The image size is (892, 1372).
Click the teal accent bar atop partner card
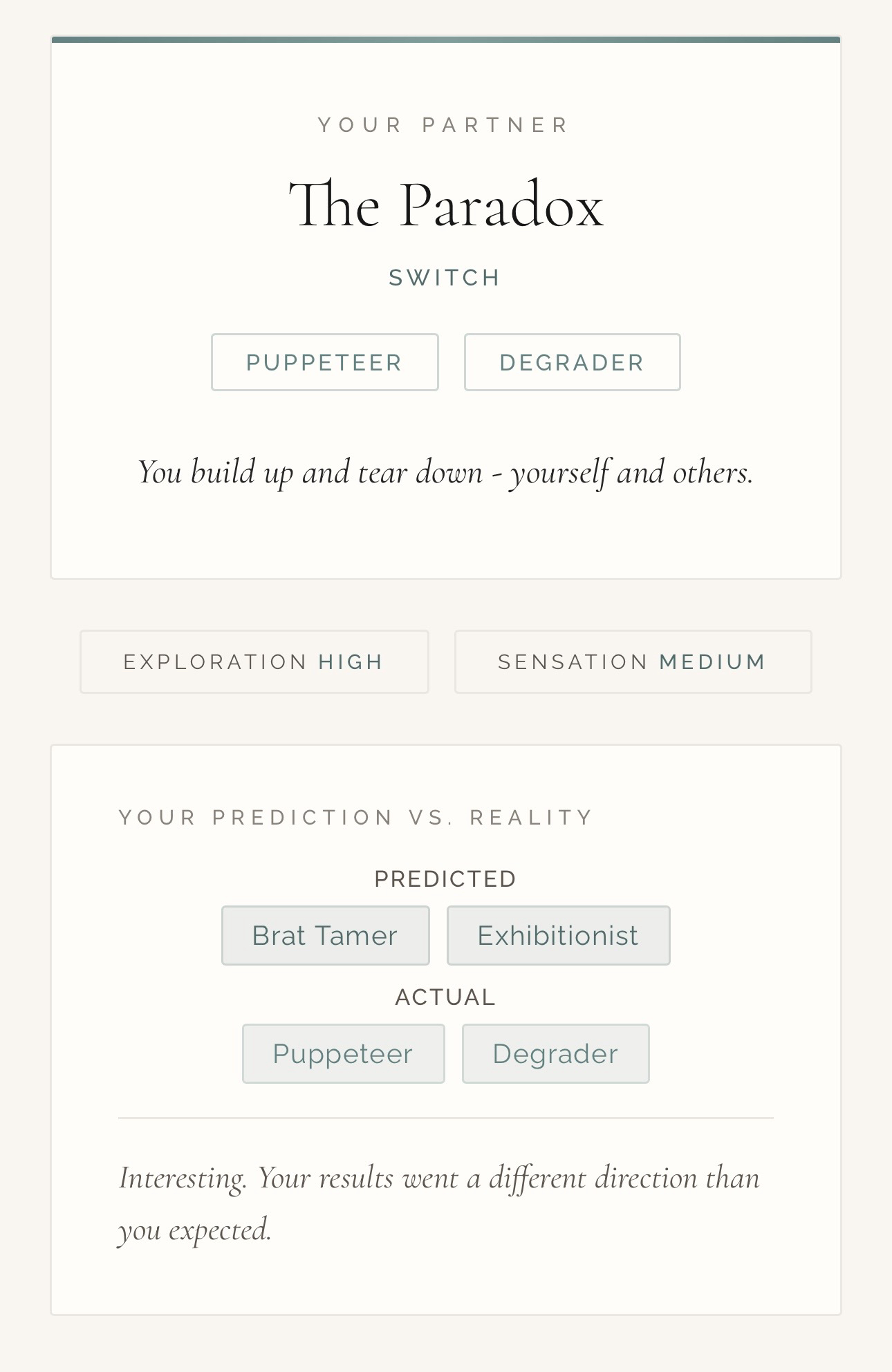pos(446,39)
